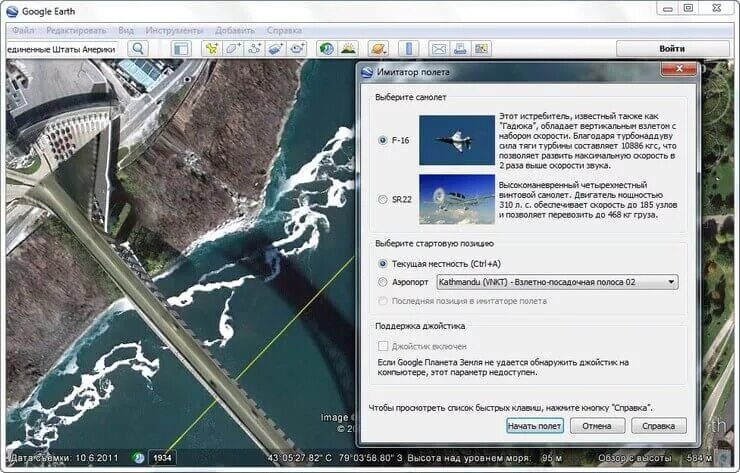740x473 pixels.
Task: Click the coordinates readout in status bar
Action: [x=335, y=458]
